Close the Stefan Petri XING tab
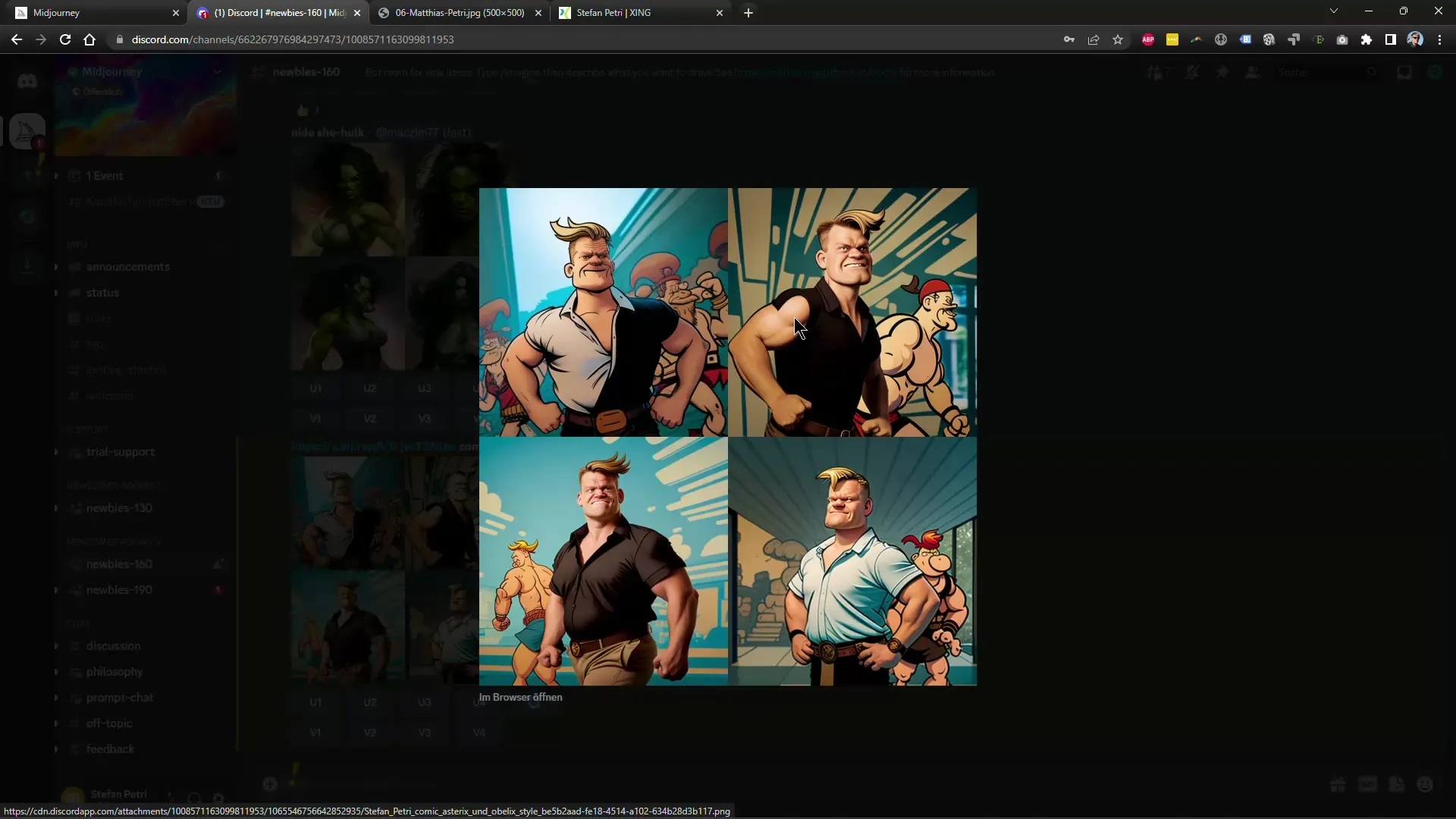1456x819 pixels. (720, 13)
